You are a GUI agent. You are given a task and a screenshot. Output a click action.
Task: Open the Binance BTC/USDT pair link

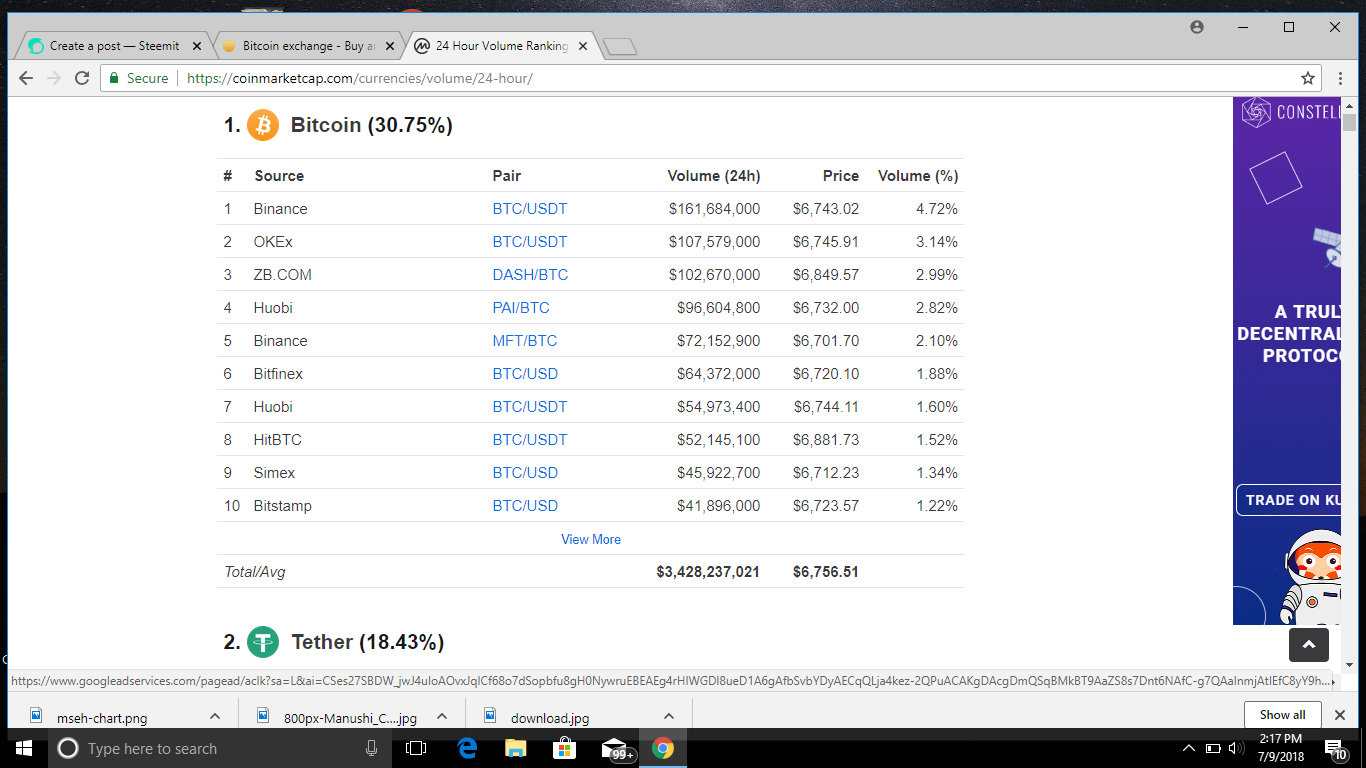(x=530, y=209)
